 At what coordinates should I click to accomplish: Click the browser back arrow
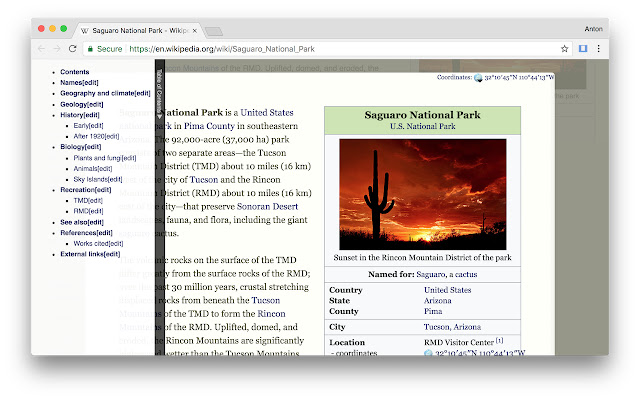coord(41,48)
